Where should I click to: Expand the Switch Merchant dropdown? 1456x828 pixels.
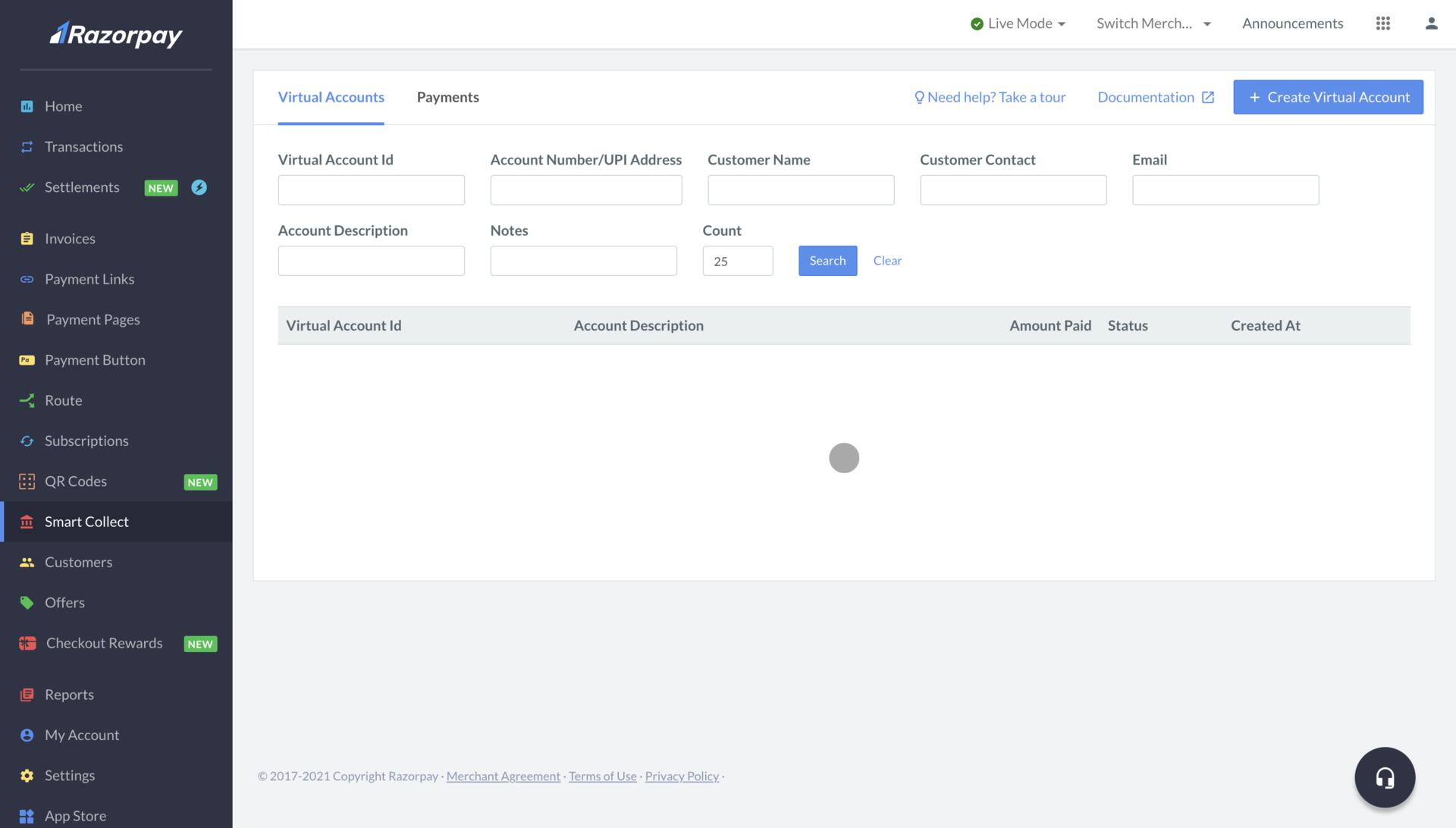coord(1153,24)
